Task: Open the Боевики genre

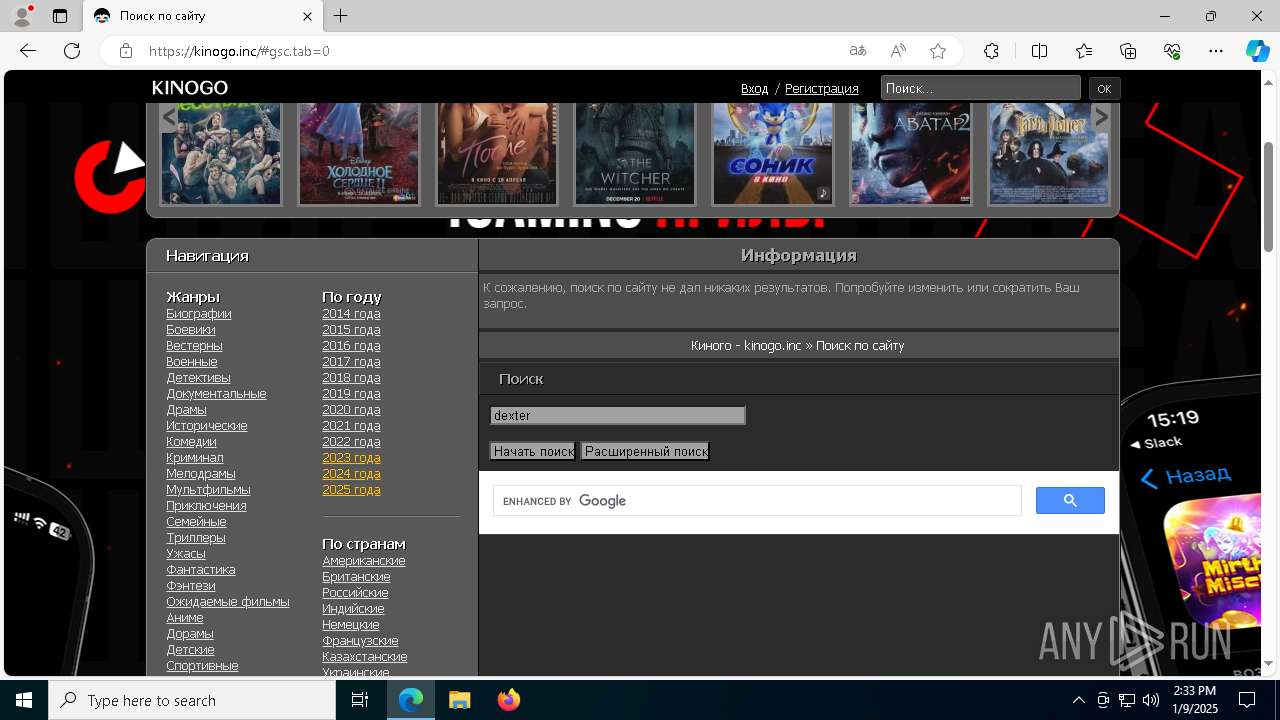Action: [x=191, y=330]
